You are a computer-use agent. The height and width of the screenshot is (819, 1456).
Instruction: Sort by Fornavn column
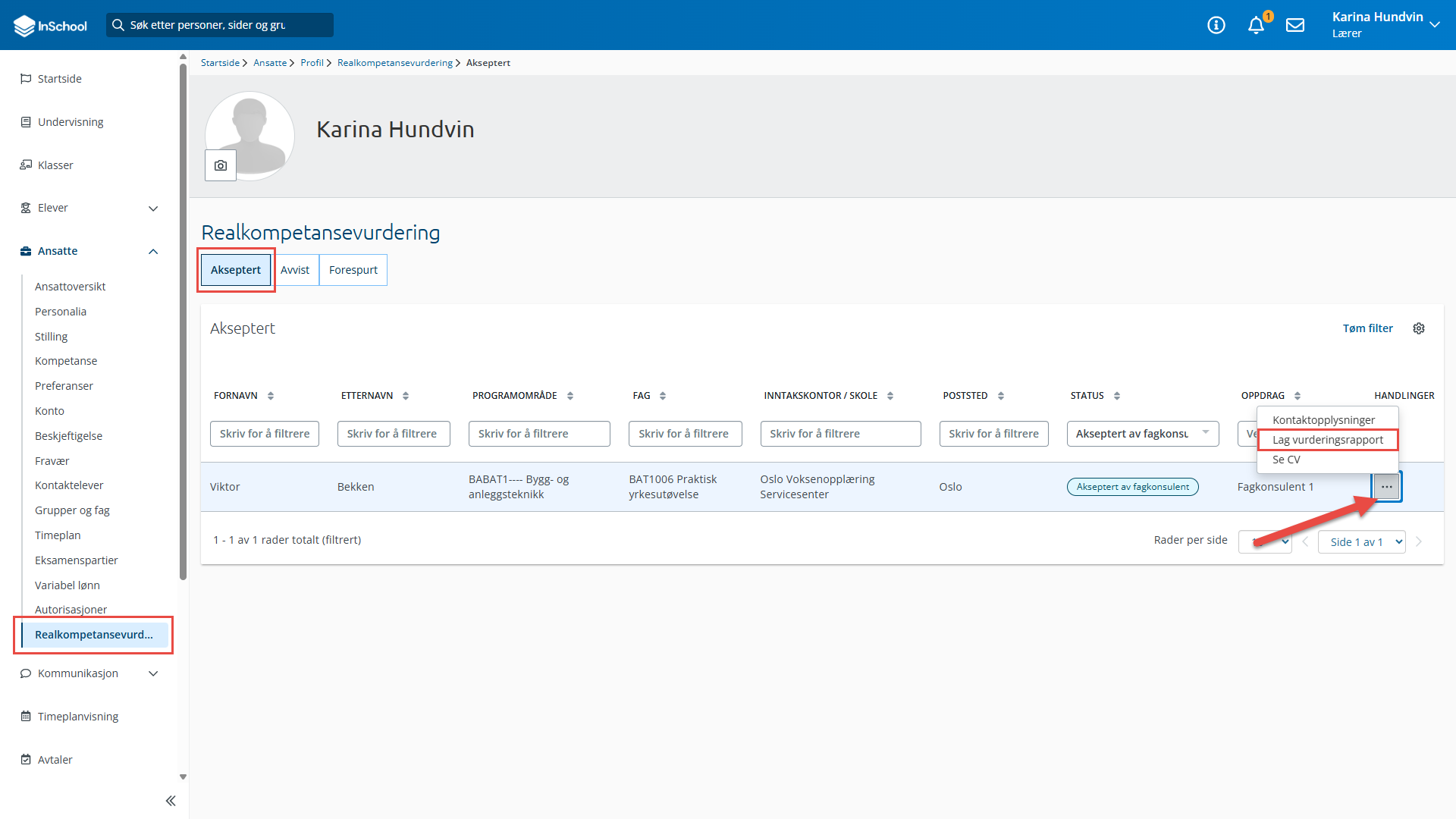[271, 396]
